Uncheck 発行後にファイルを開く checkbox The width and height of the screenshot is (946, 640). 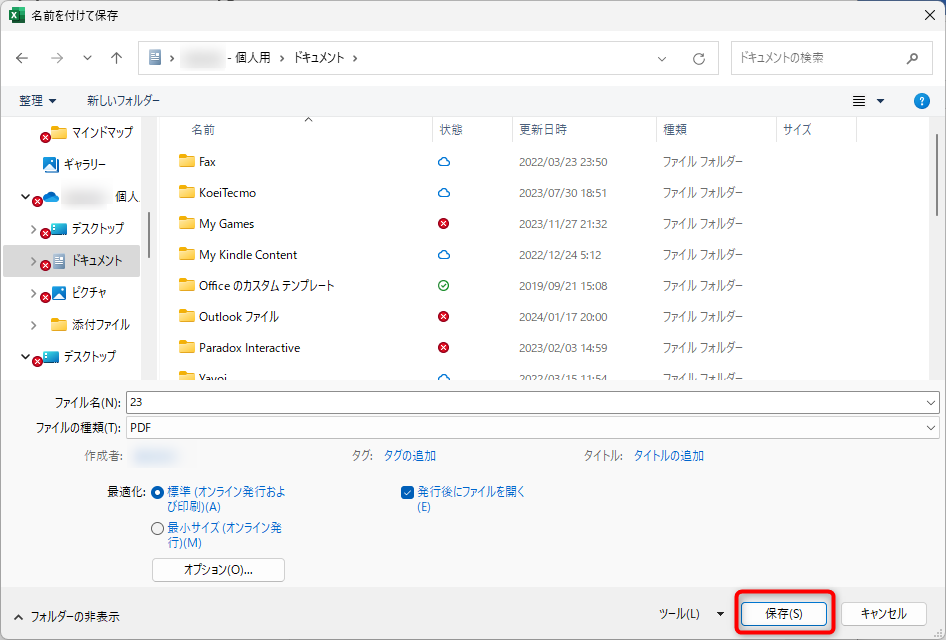(407, 493)
